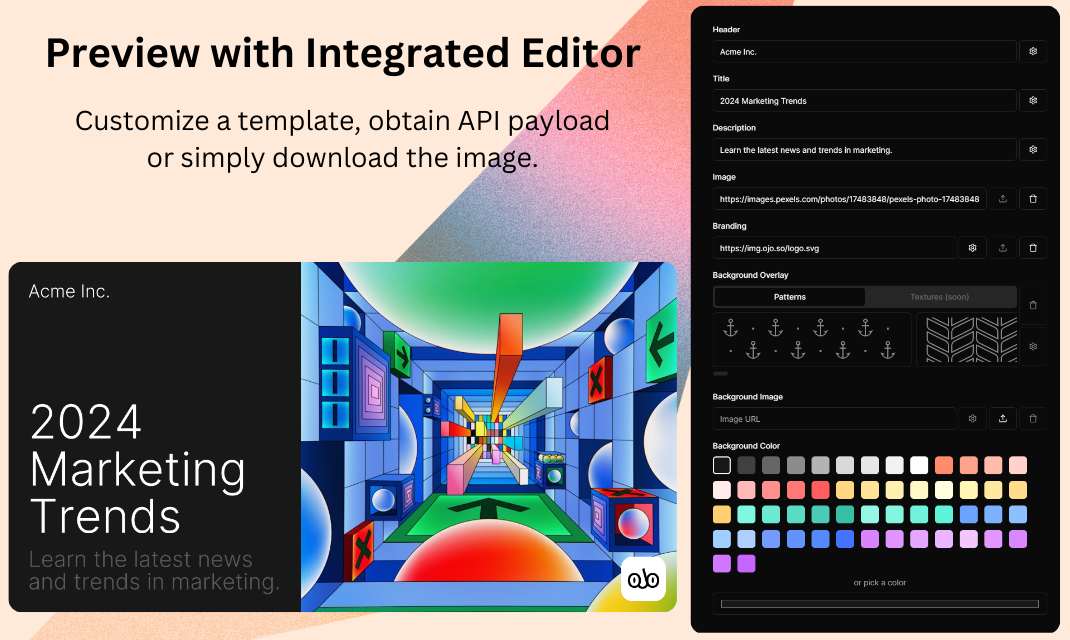Click '2024 Marketing Trends' heading on preview
1070x640 pixels.
[138, 469]
